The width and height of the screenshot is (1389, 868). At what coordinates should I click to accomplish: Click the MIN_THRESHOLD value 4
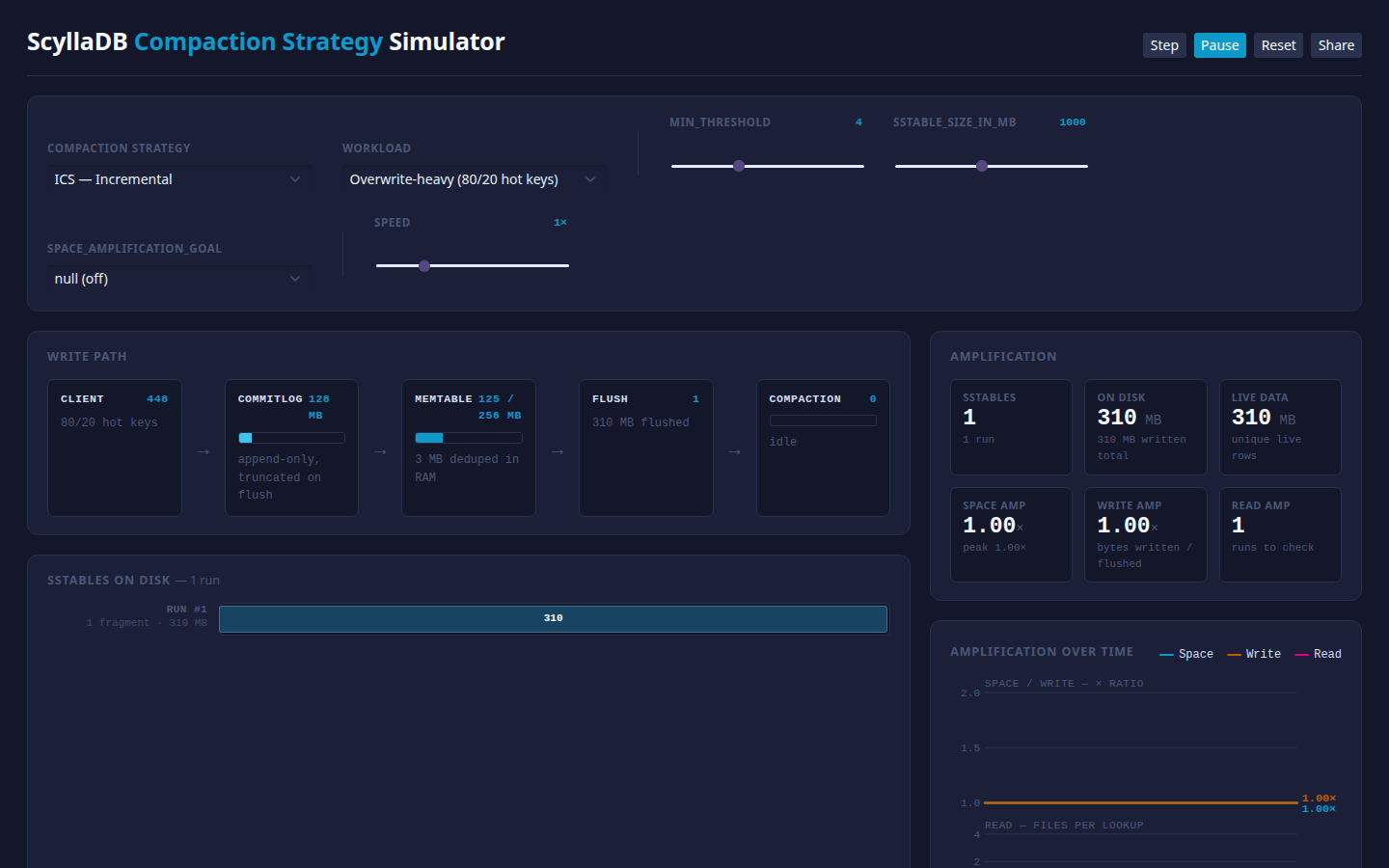click(858, 122)
